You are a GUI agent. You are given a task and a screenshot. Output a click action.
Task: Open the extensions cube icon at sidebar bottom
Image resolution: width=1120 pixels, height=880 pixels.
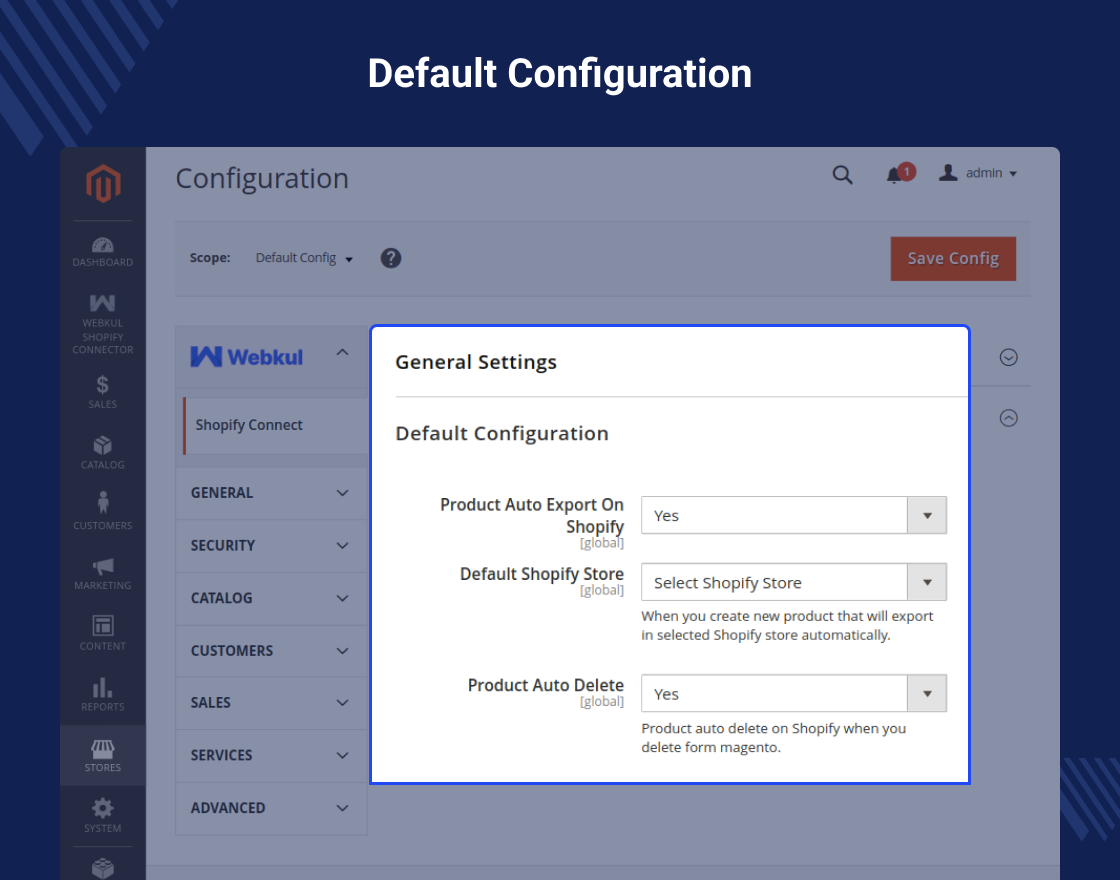click(x=103, y=867)
